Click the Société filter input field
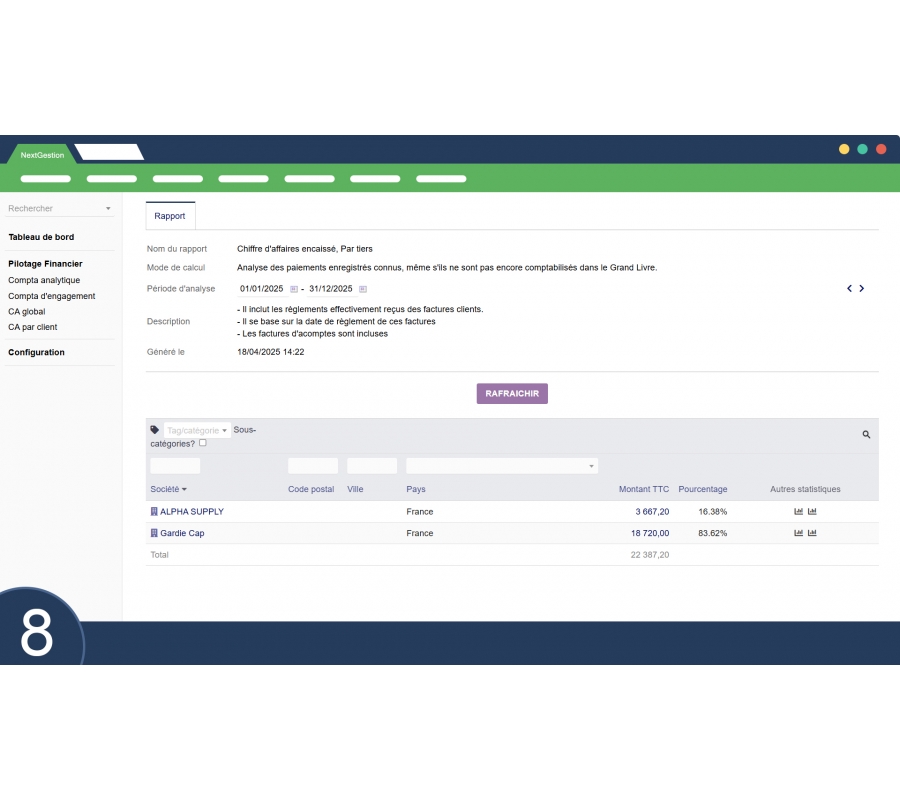This screenshot has height=800, width=900. (x=175, y=466)
